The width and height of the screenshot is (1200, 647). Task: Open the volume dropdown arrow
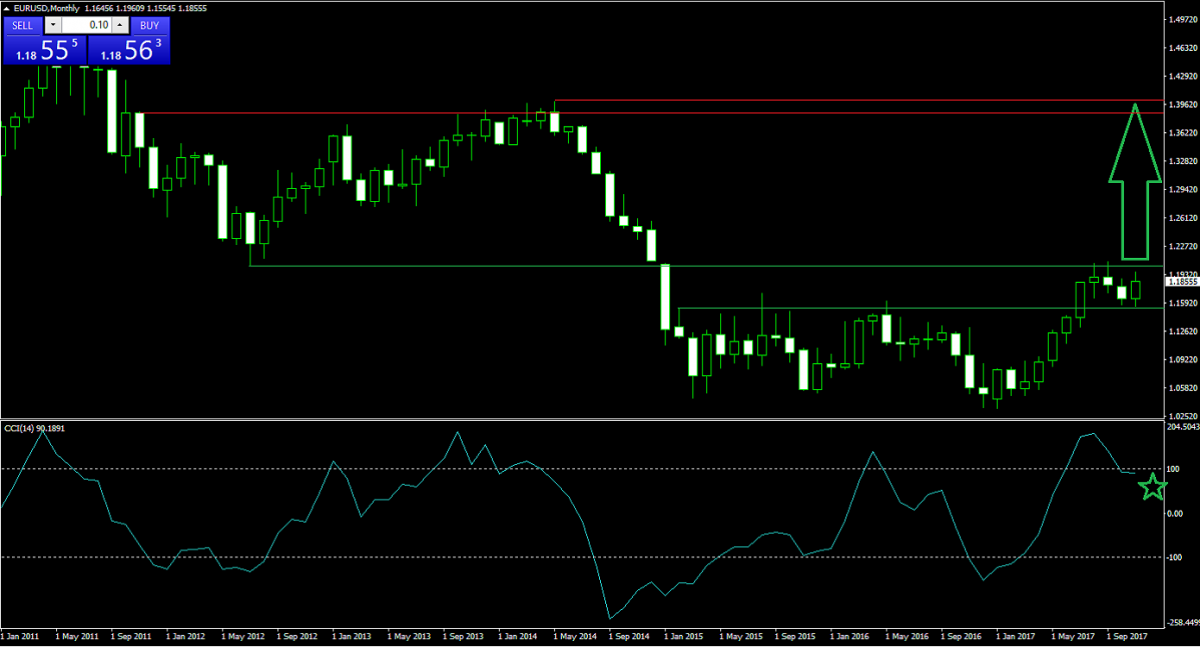click(x=53, y=25)
